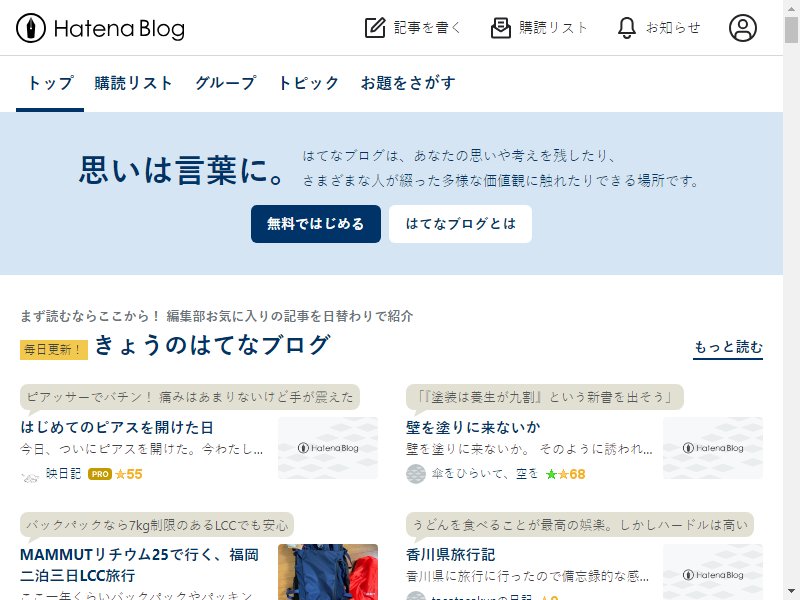Click the excerpt 壁を塗りに来ないか。 そのように誘われ
Screen dimensions: 800x600
point(529,449)
